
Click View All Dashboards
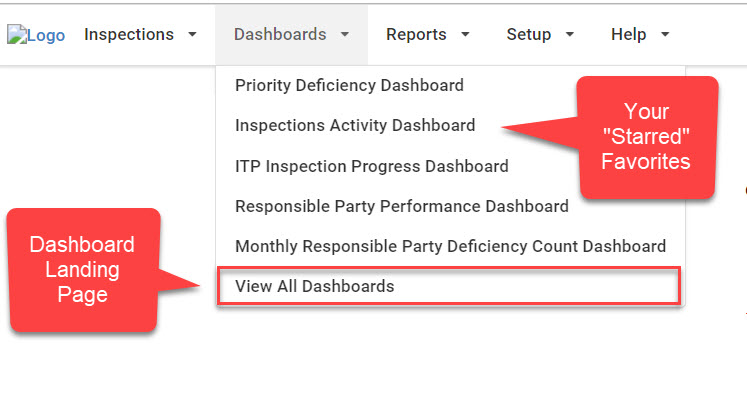(449, 286)
